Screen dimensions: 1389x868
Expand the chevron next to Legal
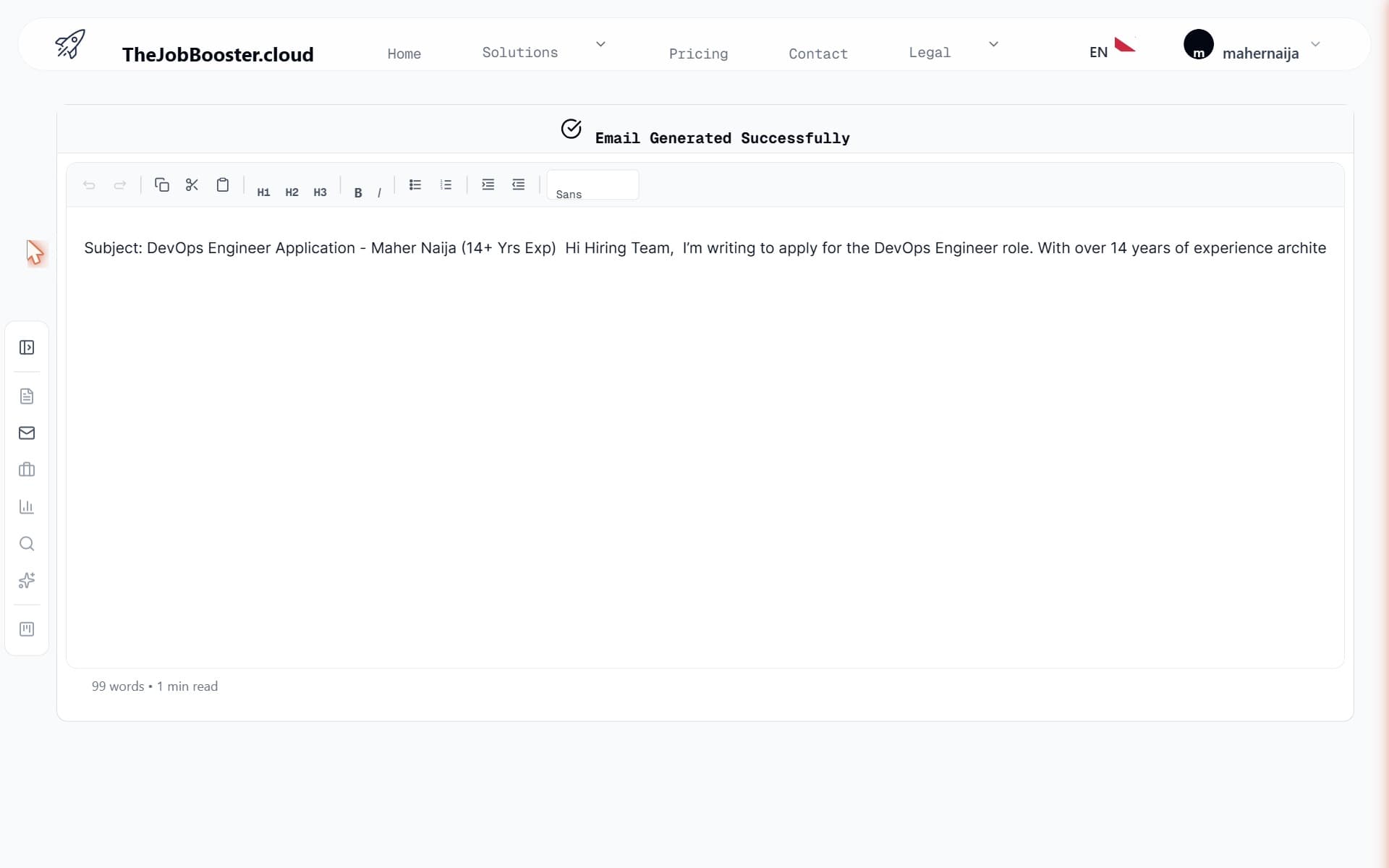point(993,44)
